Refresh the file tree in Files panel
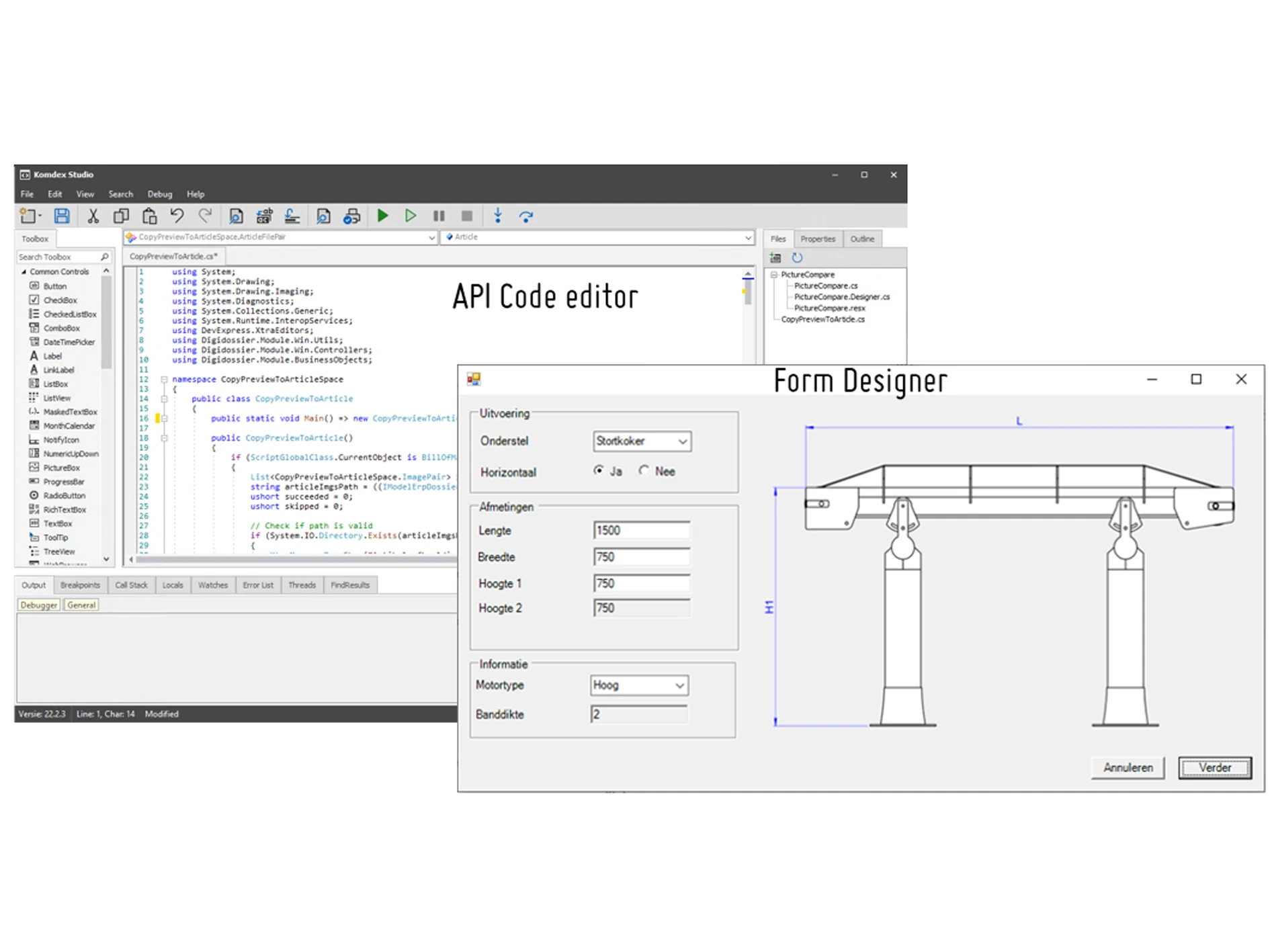The image size is (1270, 952). pyautogui.click(x=798, y=257)
